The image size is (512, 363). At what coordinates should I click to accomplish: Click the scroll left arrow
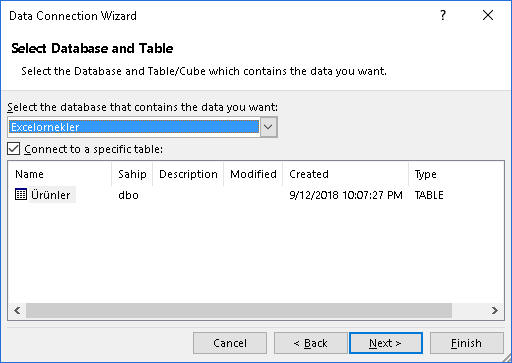[x=17, y=311]
